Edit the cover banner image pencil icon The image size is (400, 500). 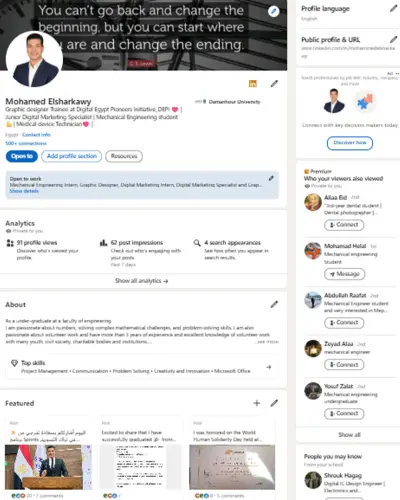(x=273, y=11)
